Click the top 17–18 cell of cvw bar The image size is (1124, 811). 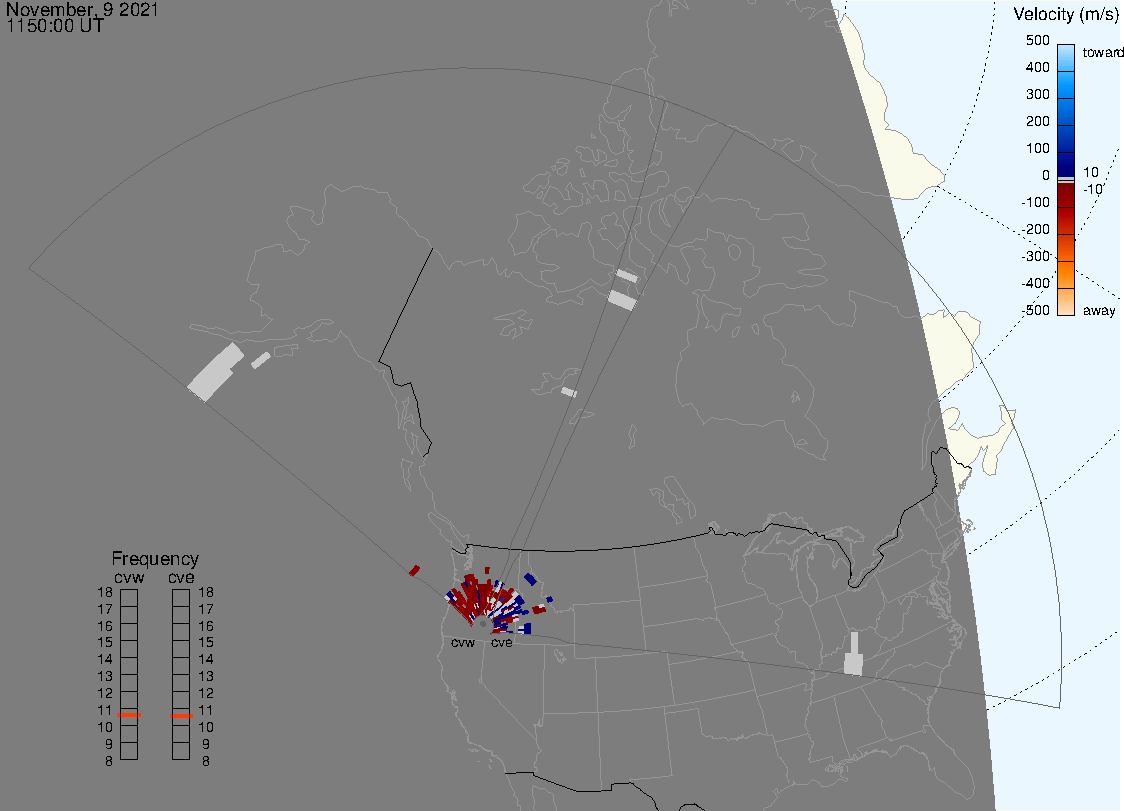click(x=129, y=598)
